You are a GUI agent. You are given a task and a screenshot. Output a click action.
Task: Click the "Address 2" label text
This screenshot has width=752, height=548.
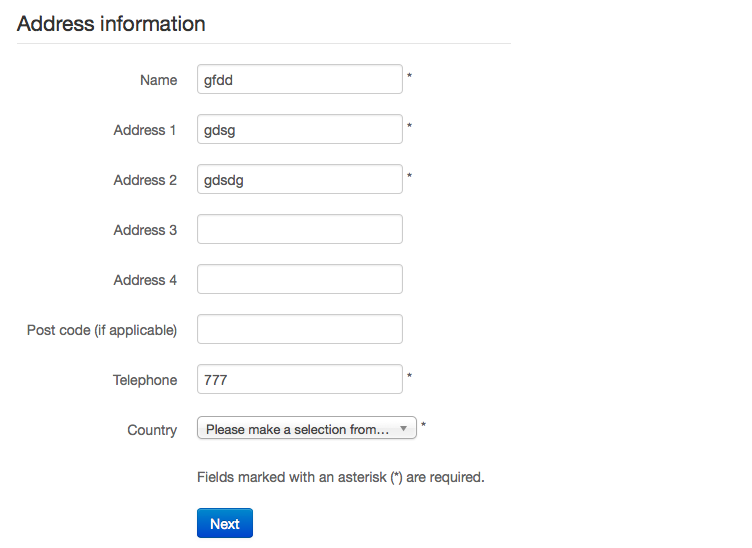pos(145,180)
